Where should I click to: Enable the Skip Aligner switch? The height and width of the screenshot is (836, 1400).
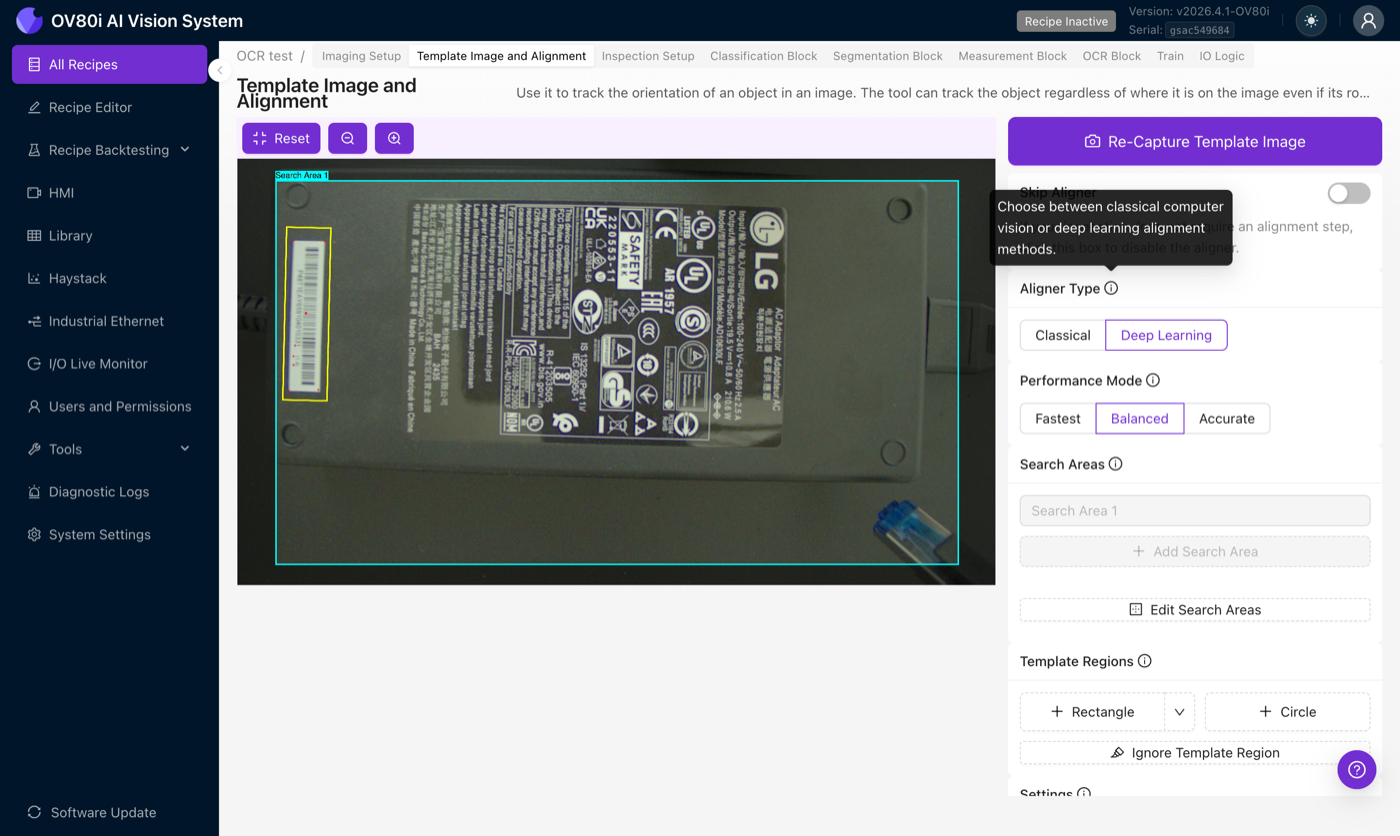tap(1348, 193)
